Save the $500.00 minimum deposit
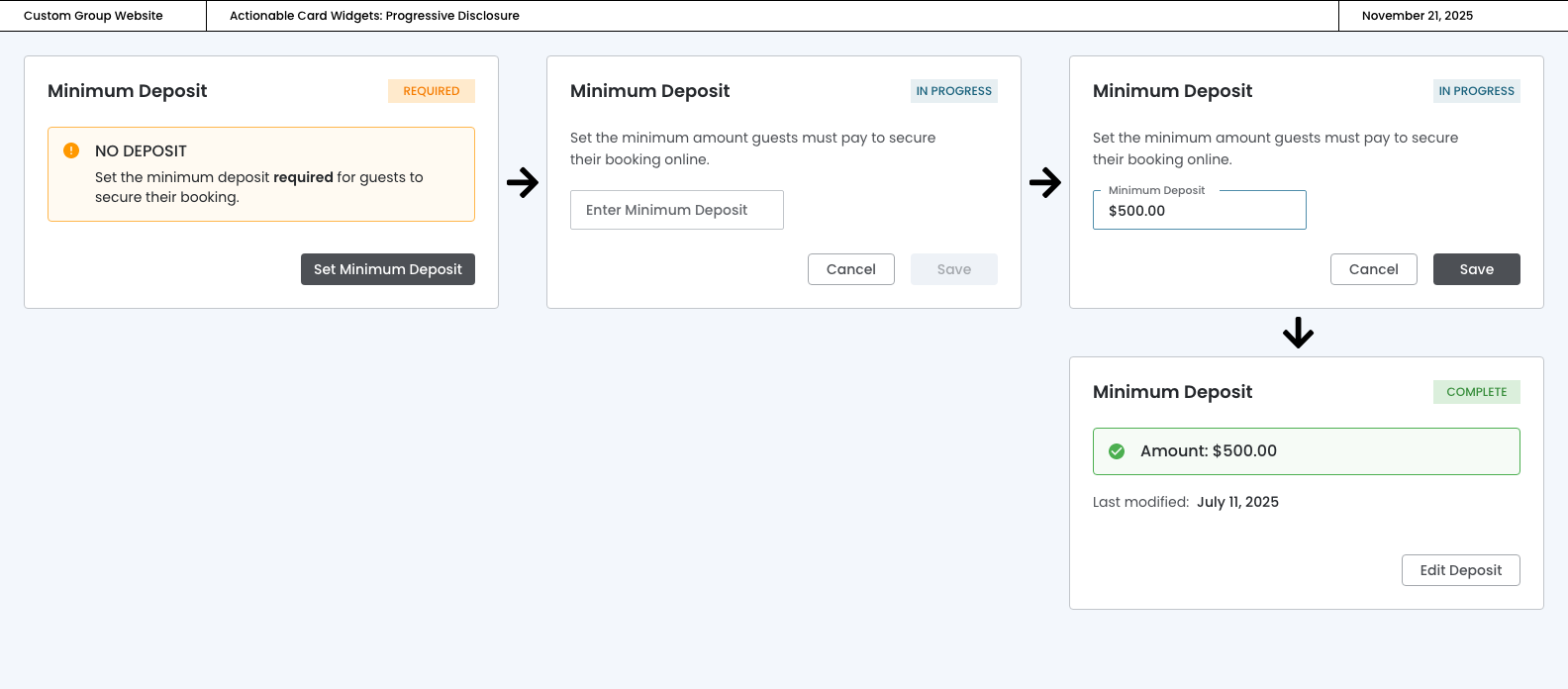Image resolution: width=1568 pixels, height=689 pixels. tap(1476, 269)
